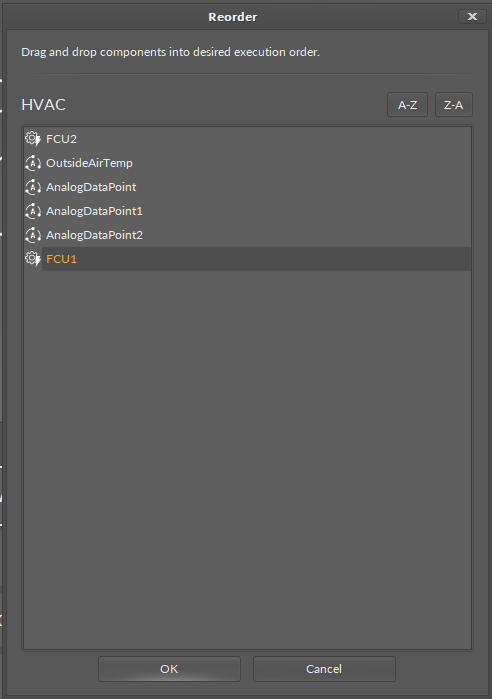The height and width of the screenshot is (699, 492).
Task: Click the FCU1 gear icon
Action: (x=33, y=259)
